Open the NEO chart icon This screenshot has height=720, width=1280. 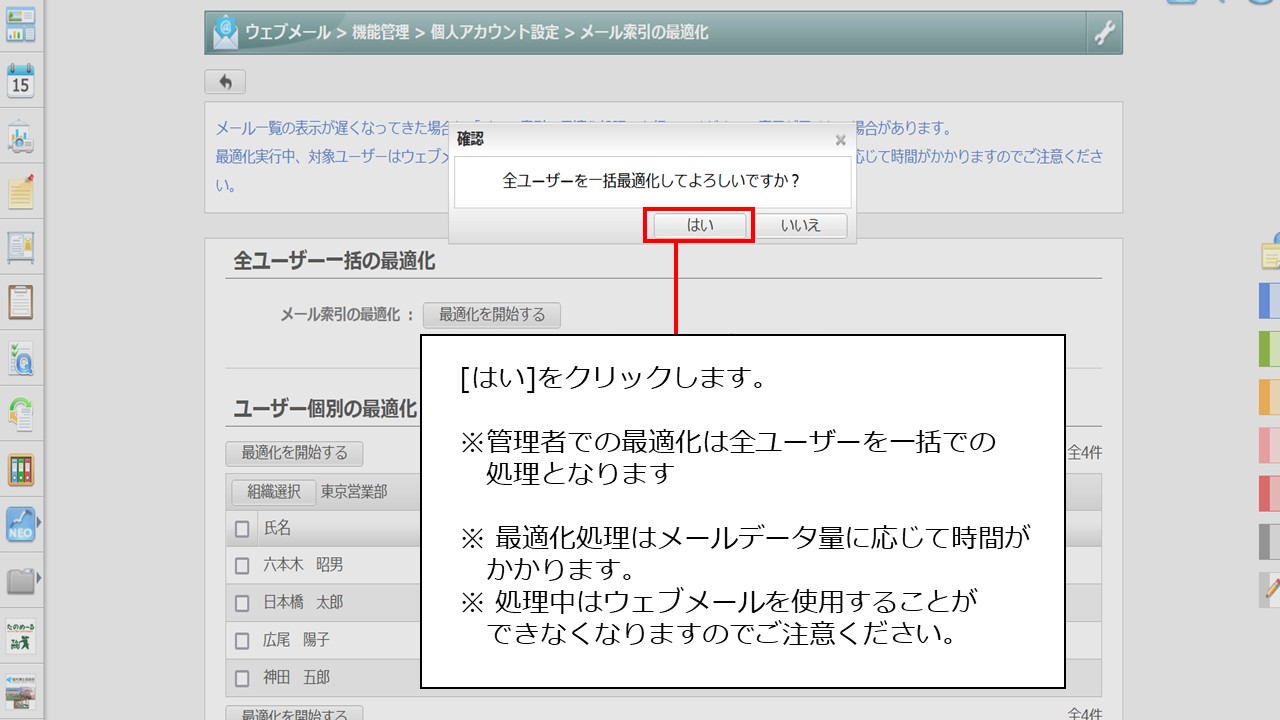pos(20,524)
